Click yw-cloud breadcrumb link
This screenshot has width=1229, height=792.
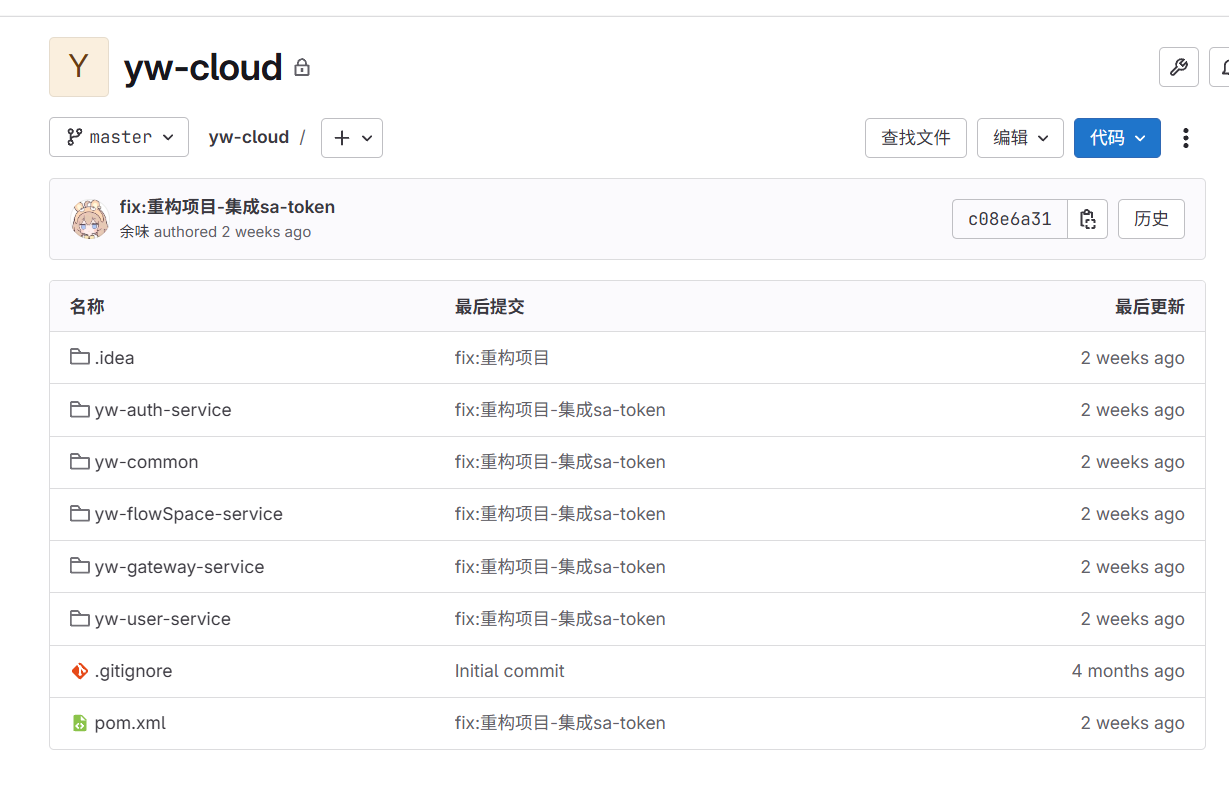[248, 138]
